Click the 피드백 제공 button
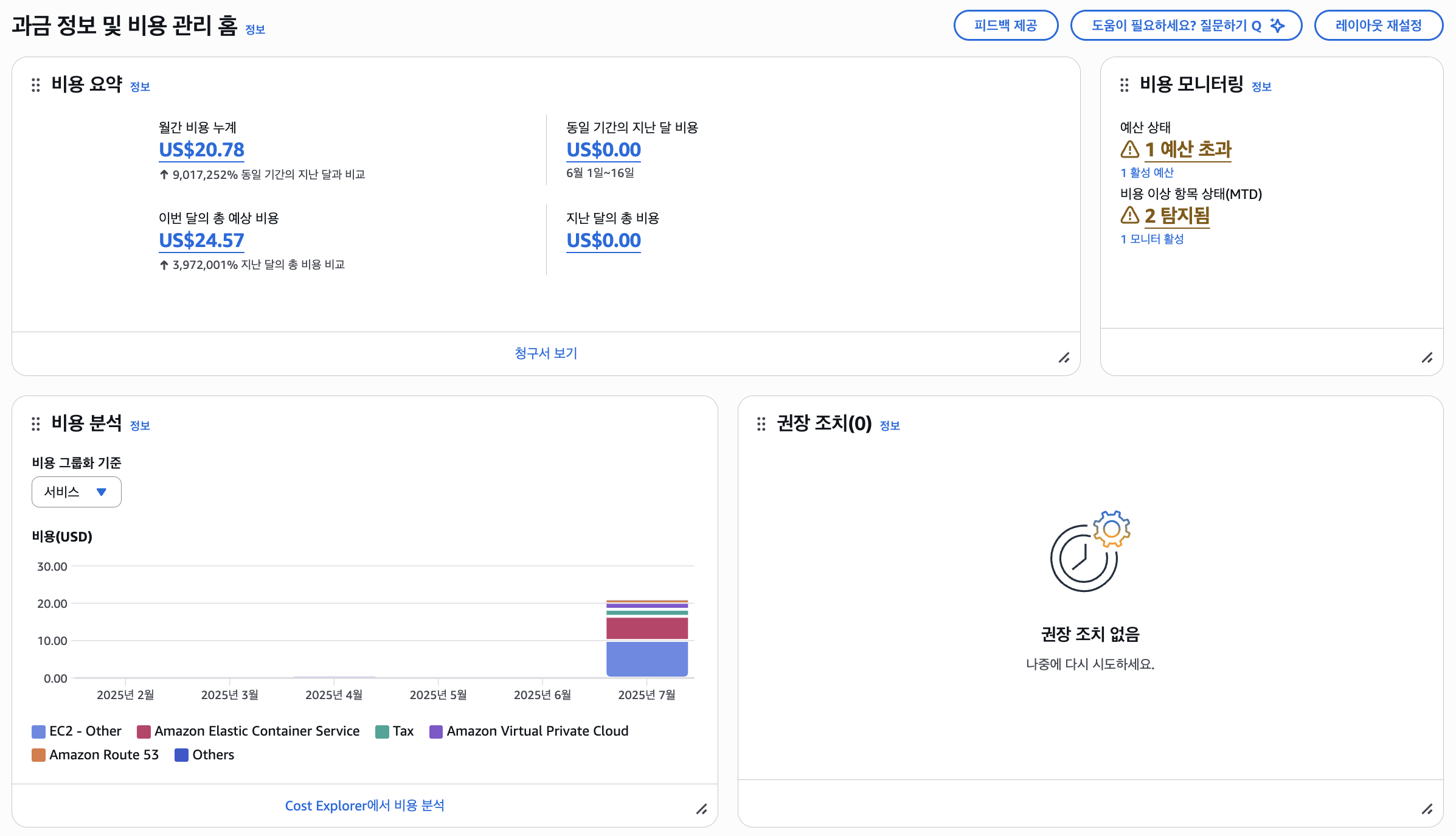This screenshot has width=1456, height=836. (x=1005, y=26)
